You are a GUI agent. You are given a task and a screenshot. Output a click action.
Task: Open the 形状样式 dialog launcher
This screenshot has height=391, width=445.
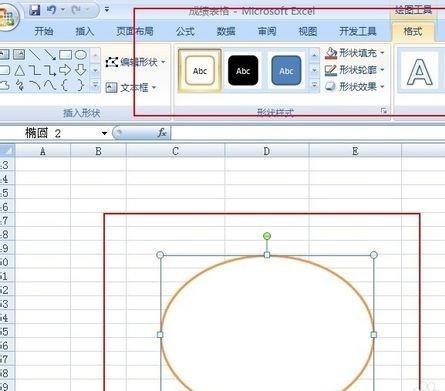[384, 111]
